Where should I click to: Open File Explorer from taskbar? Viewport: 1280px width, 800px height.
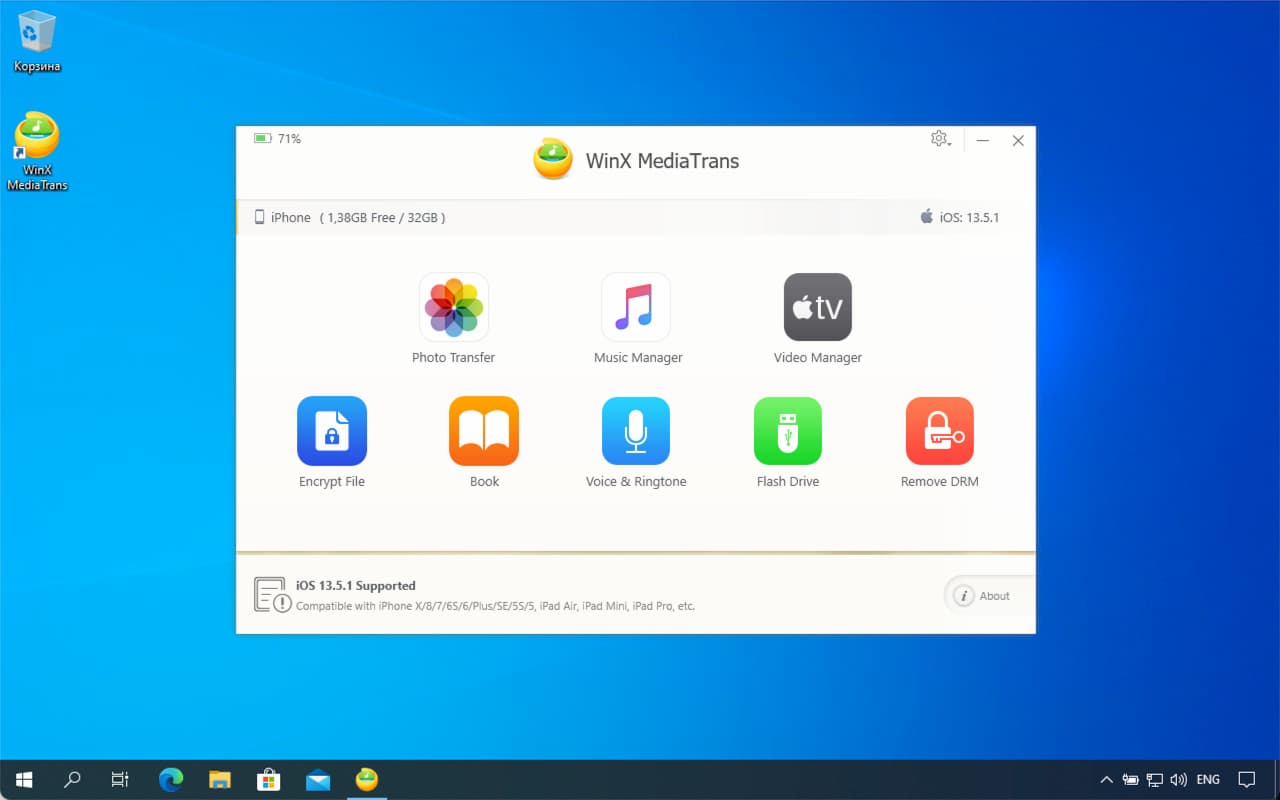(219, 780)
